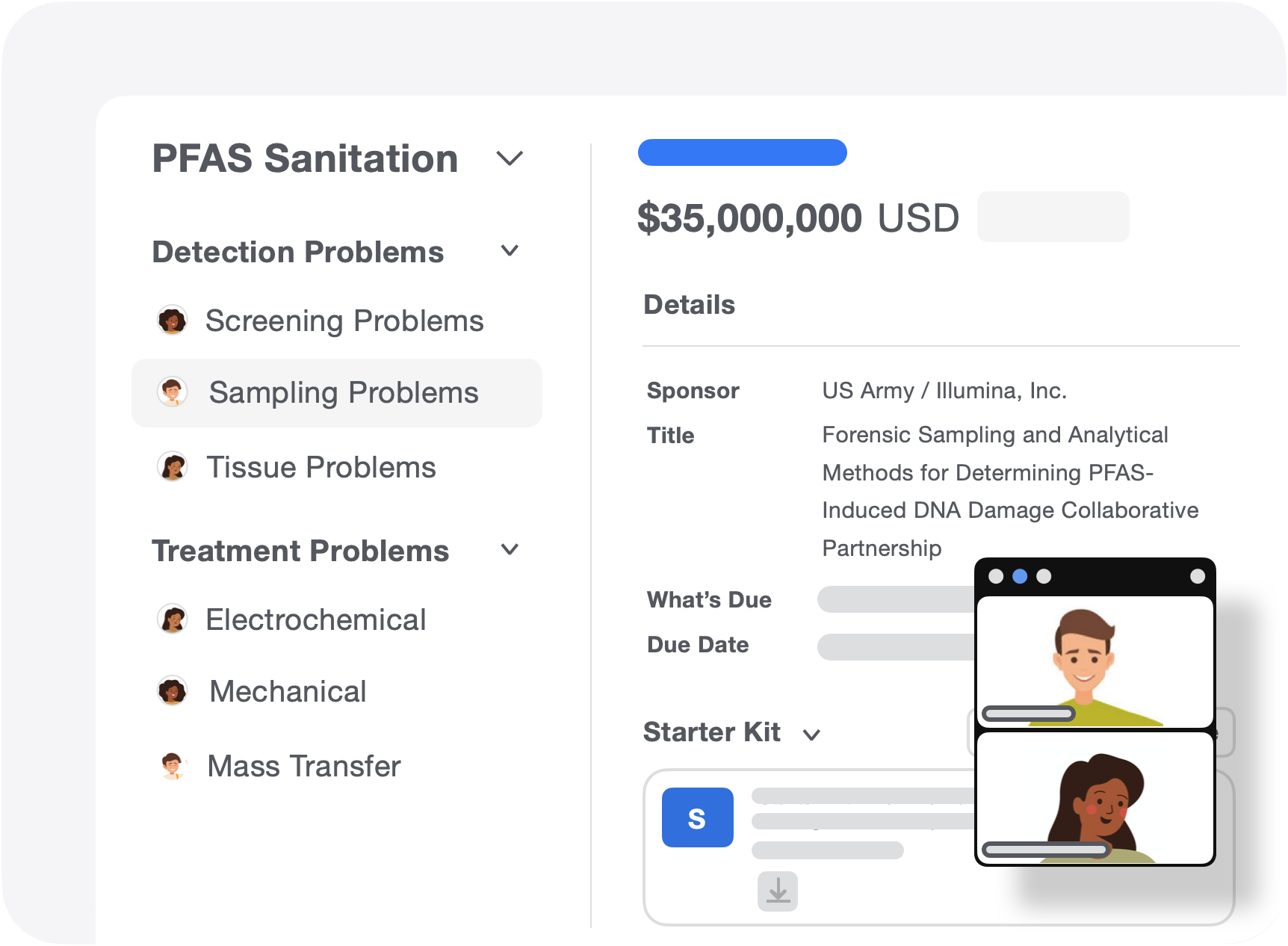Collapse the Detection Problems section
Viewport: 1288px width, 946px height.
[x=510, y=251]
